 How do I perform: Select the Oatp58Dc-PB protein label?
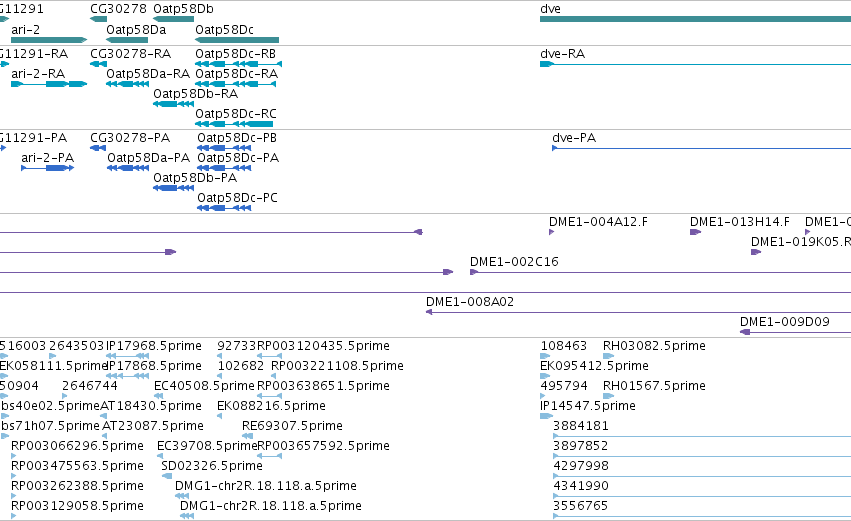coord(237,138)
